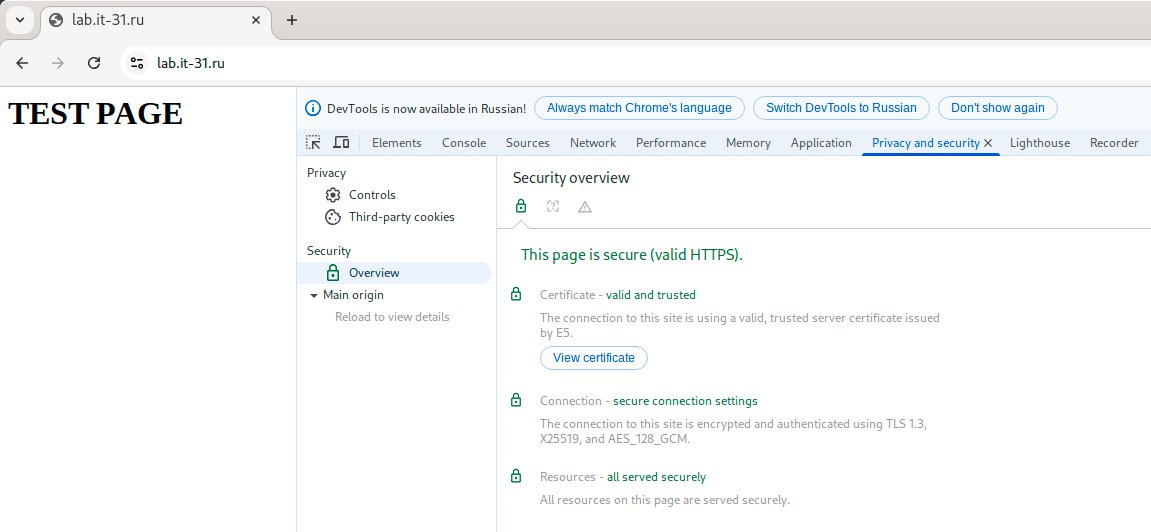This screenshot has height=532, width=1151.
Task: Select Overview in the Security sidebar
Action: pyautogui.click(x=374, y=273)
